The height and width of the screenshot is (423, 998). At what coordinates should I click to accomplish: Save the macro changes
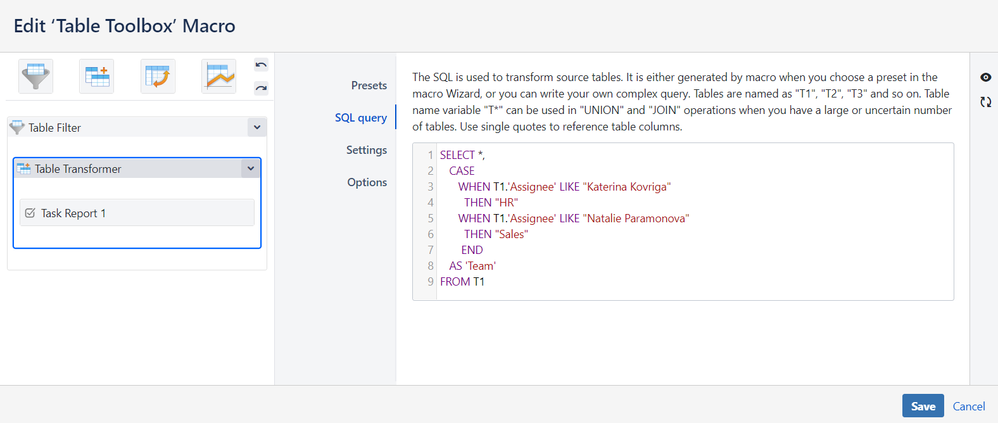[x=922, y=406]
